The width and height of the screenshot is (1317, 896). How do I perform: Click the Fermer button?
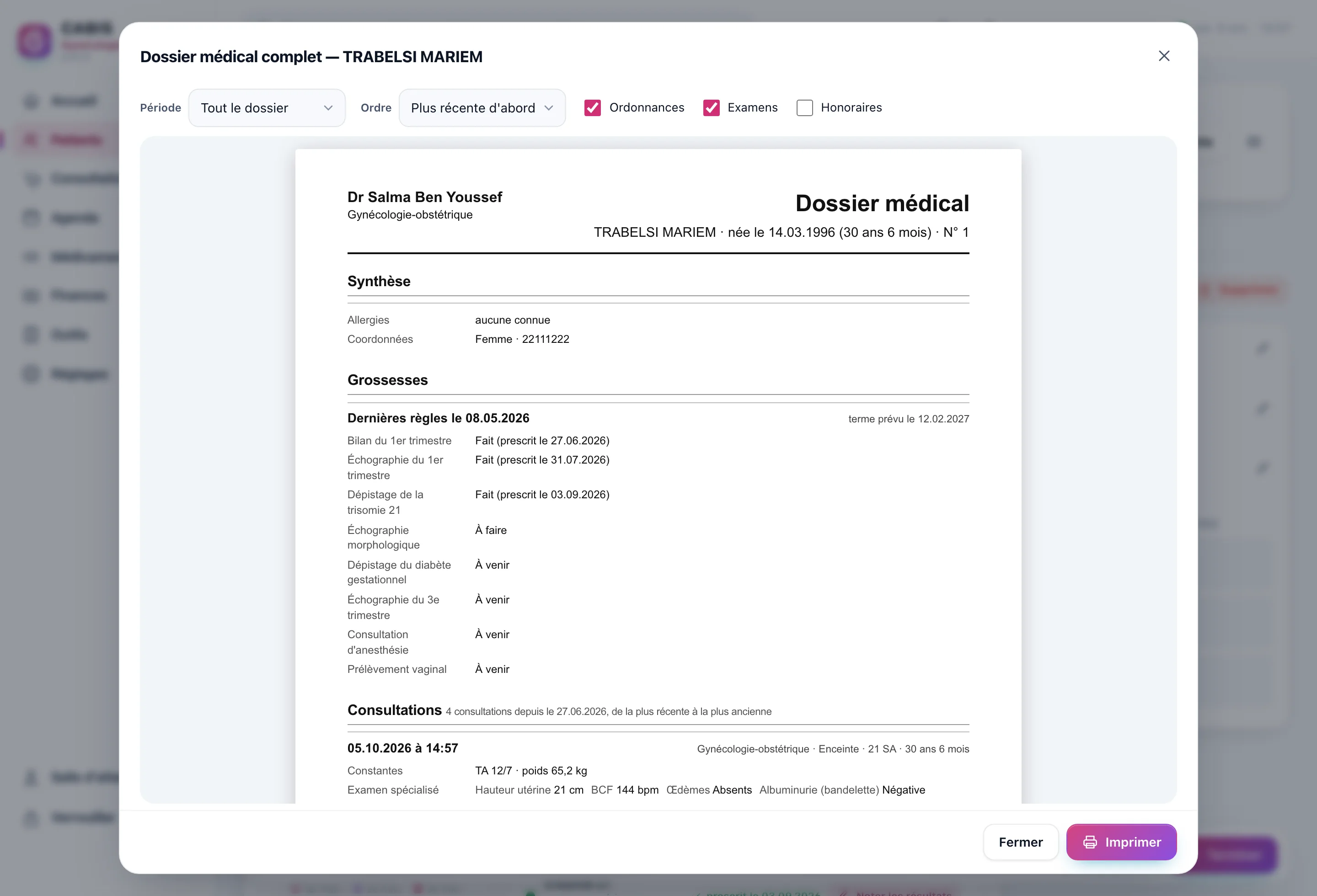(1021, 842)
